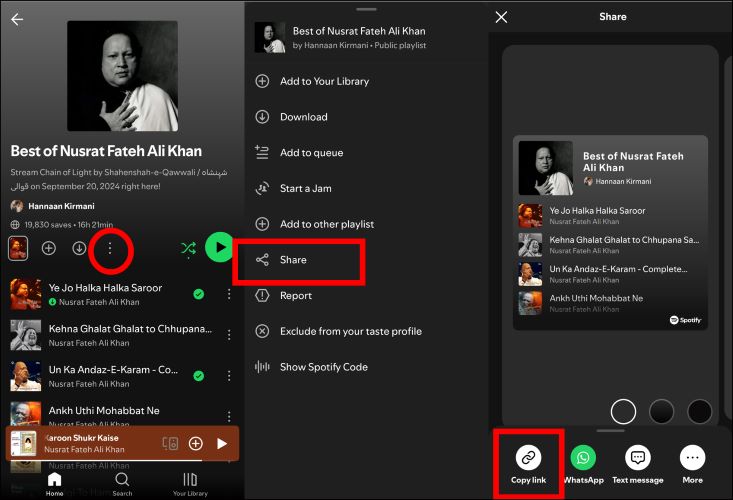Screen dimensions: 733x500
Task: Resume playback in the now playing bar
Action: point(222,443)
